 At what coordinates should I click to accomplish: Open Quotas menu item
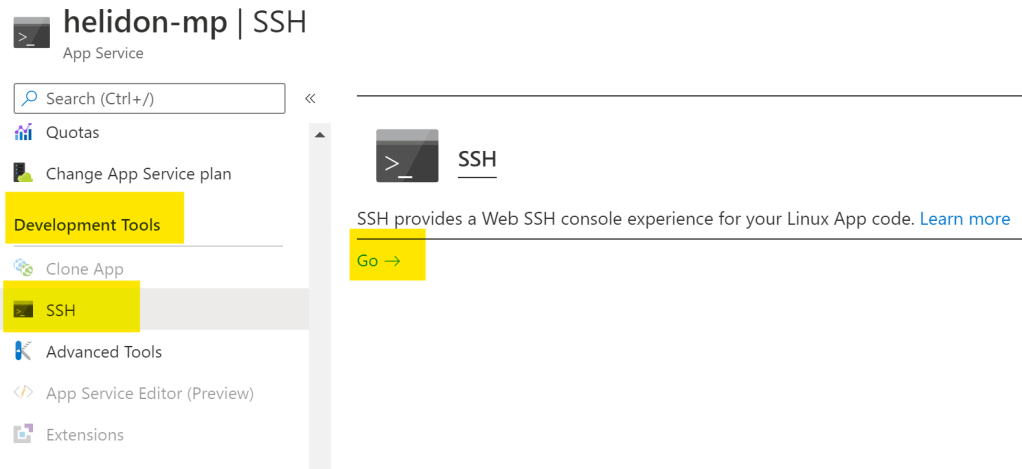[x=72, y=132]
